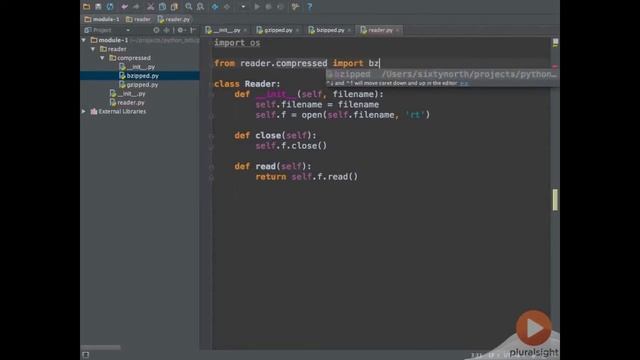Click the Run play toolbar icon
Screen dimensions: 640x360
(x=257, y=7)
